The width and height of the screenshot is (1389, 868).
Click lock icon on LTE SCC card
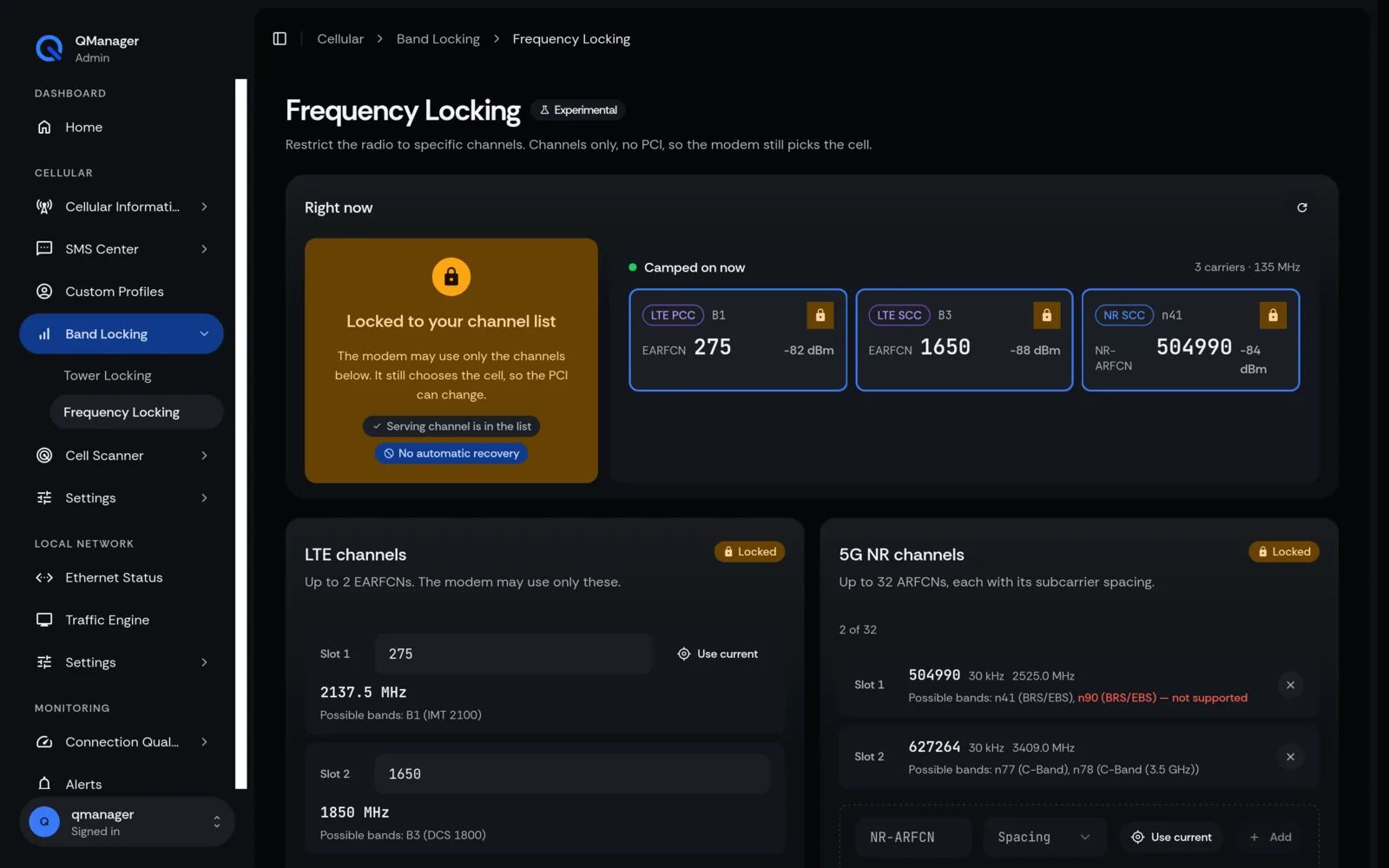pyautogui.click(x=1047, y=315)
